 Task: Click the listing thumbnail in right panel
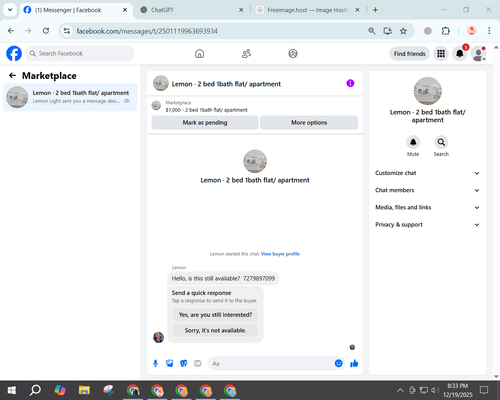(427, 91)
